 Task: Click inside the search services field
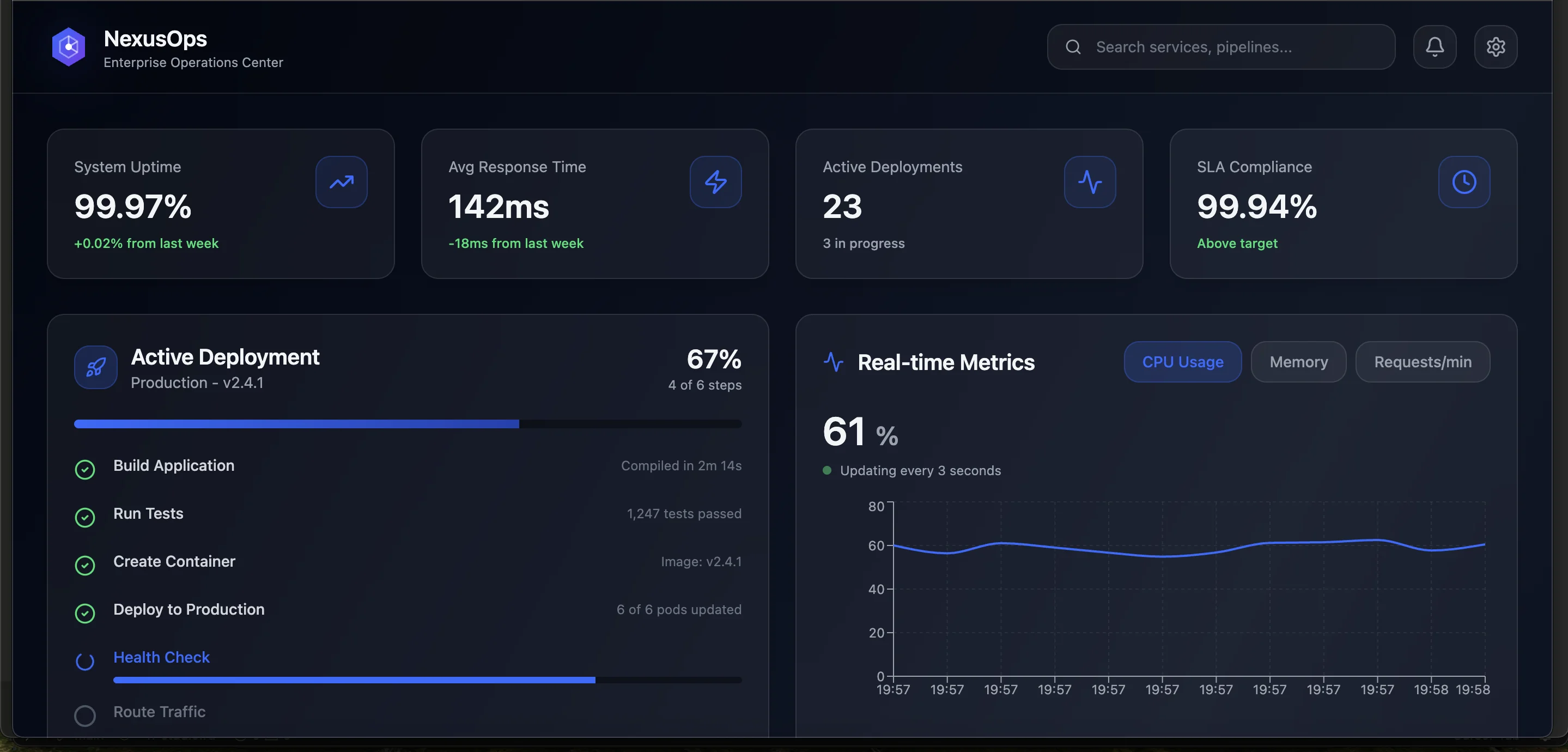tap(1217, 46)
